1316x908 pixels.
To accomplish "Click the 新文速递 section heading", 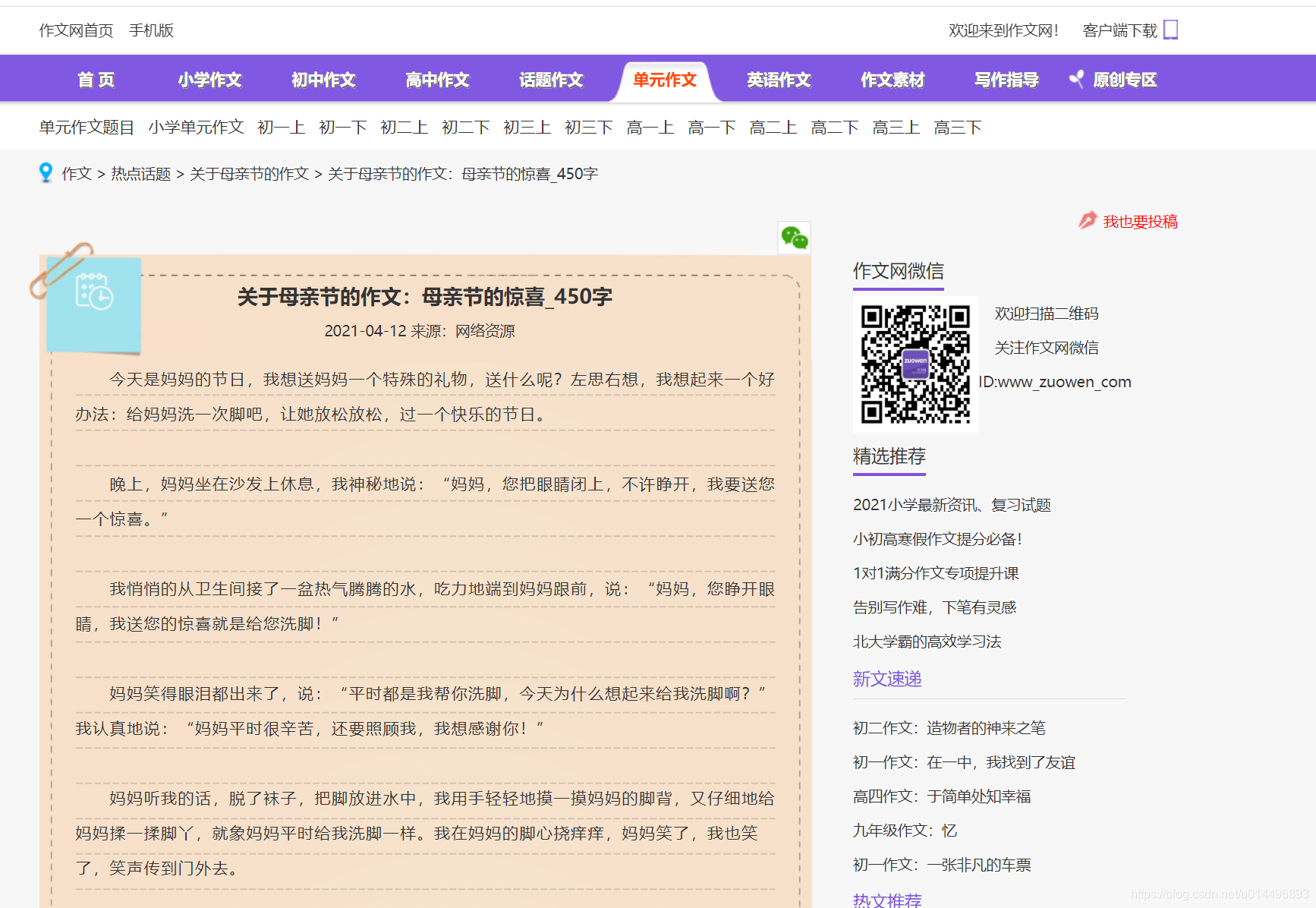I will pos(887,679).
